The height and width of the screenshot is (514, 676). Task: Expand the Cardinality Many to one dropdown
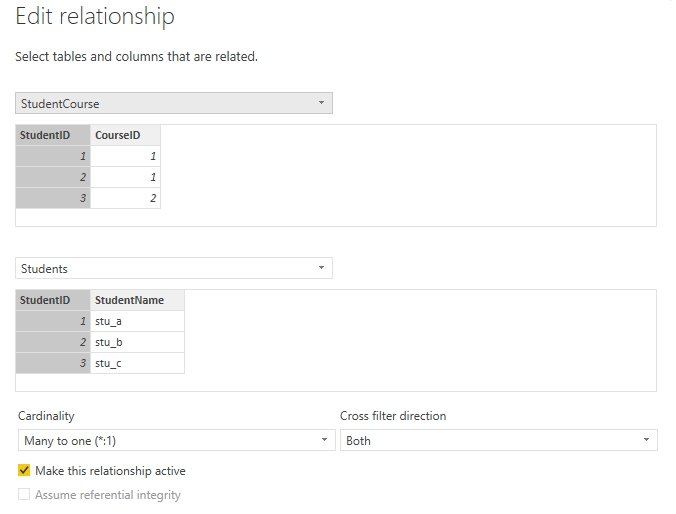click(x=177, y=440)
